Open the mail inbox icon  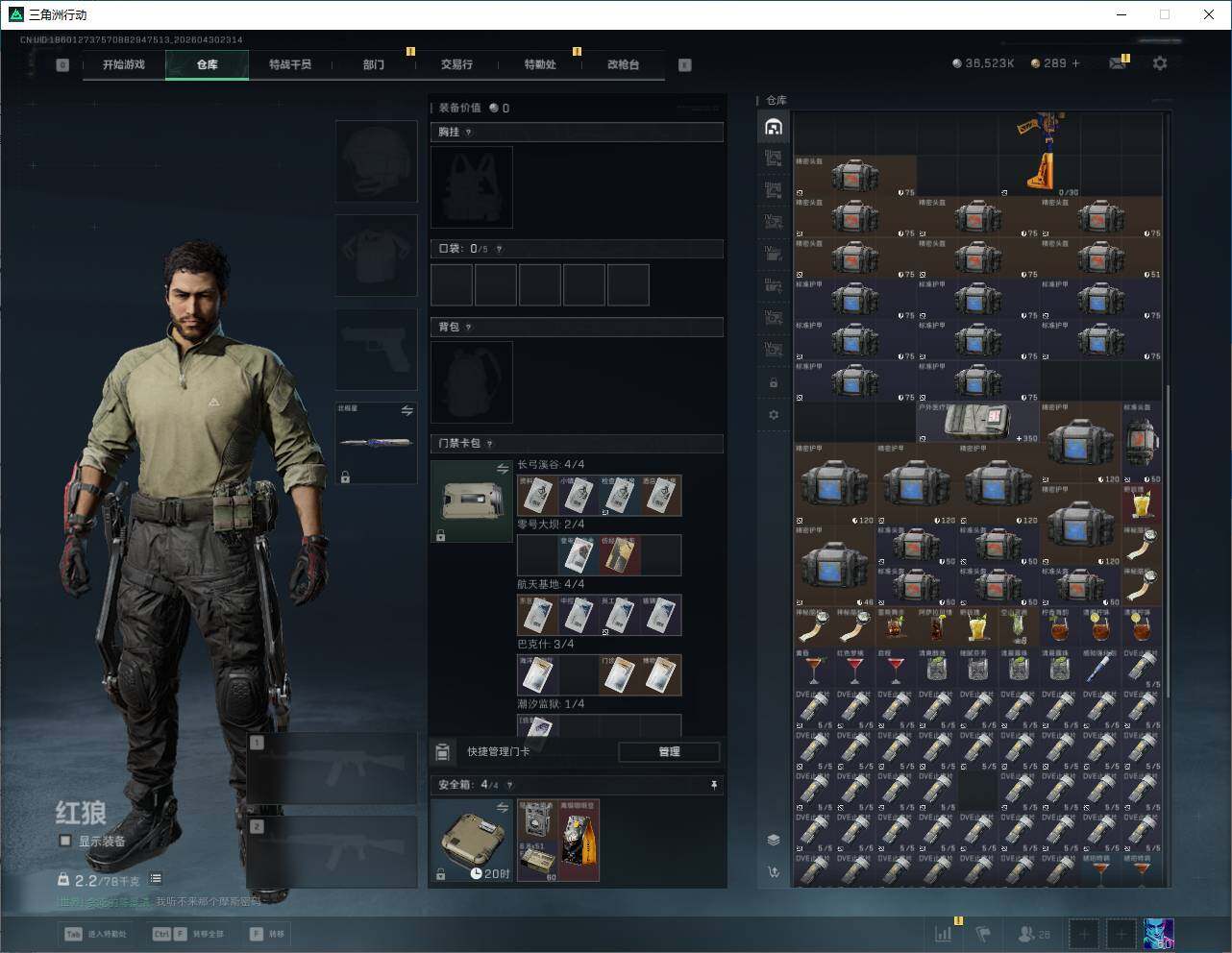point(1118,63)
